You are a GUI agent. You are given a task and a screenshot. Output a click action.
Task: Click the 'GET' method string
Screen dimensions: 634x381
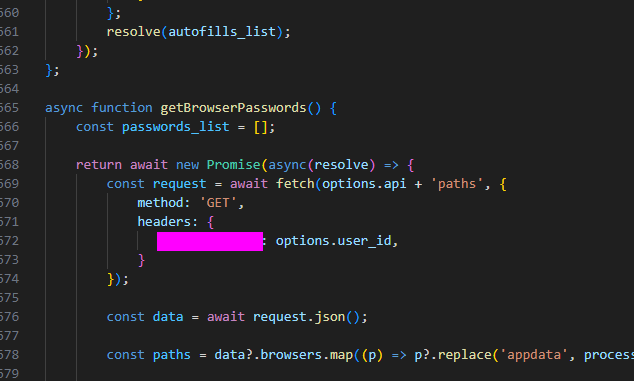pos(218,203)
